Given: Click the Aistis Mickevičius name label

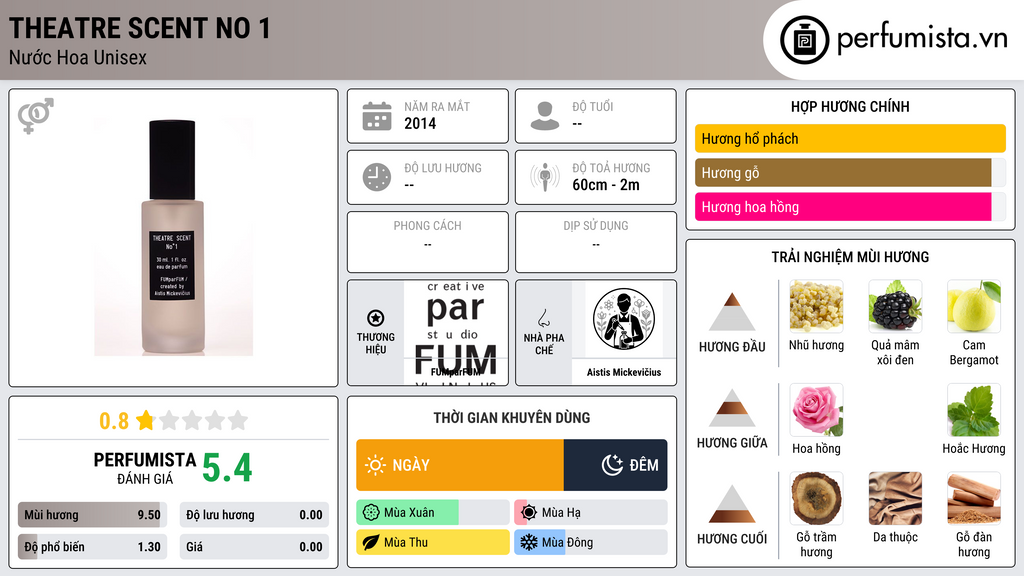Looking at the screenshot, I should pyautogui.click(x=624, y=372).
